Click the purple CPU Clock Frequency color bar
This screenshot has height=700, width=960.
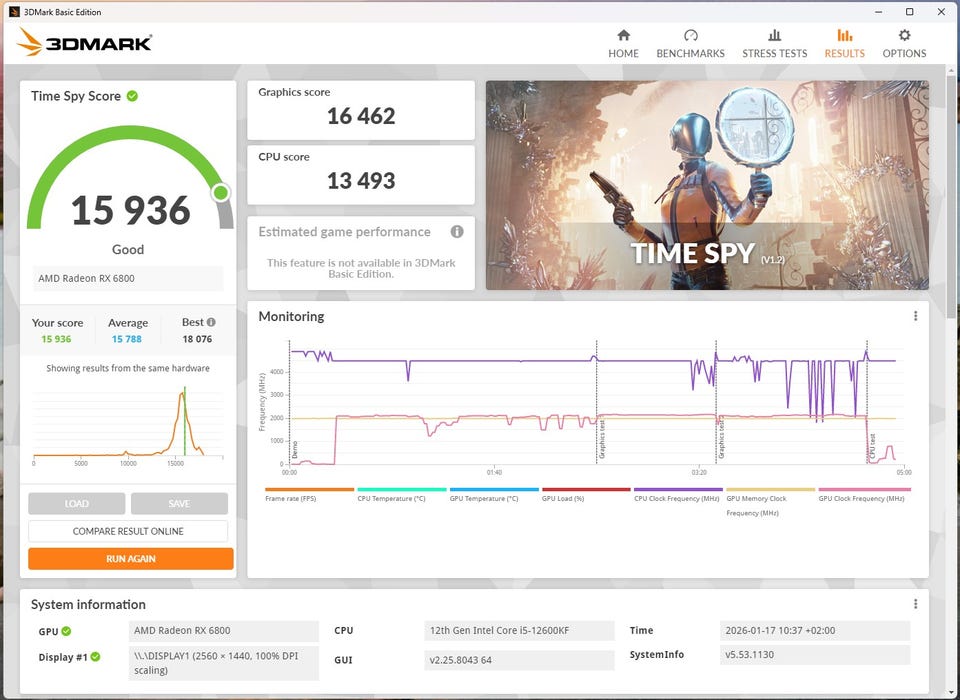click(678, 489)
